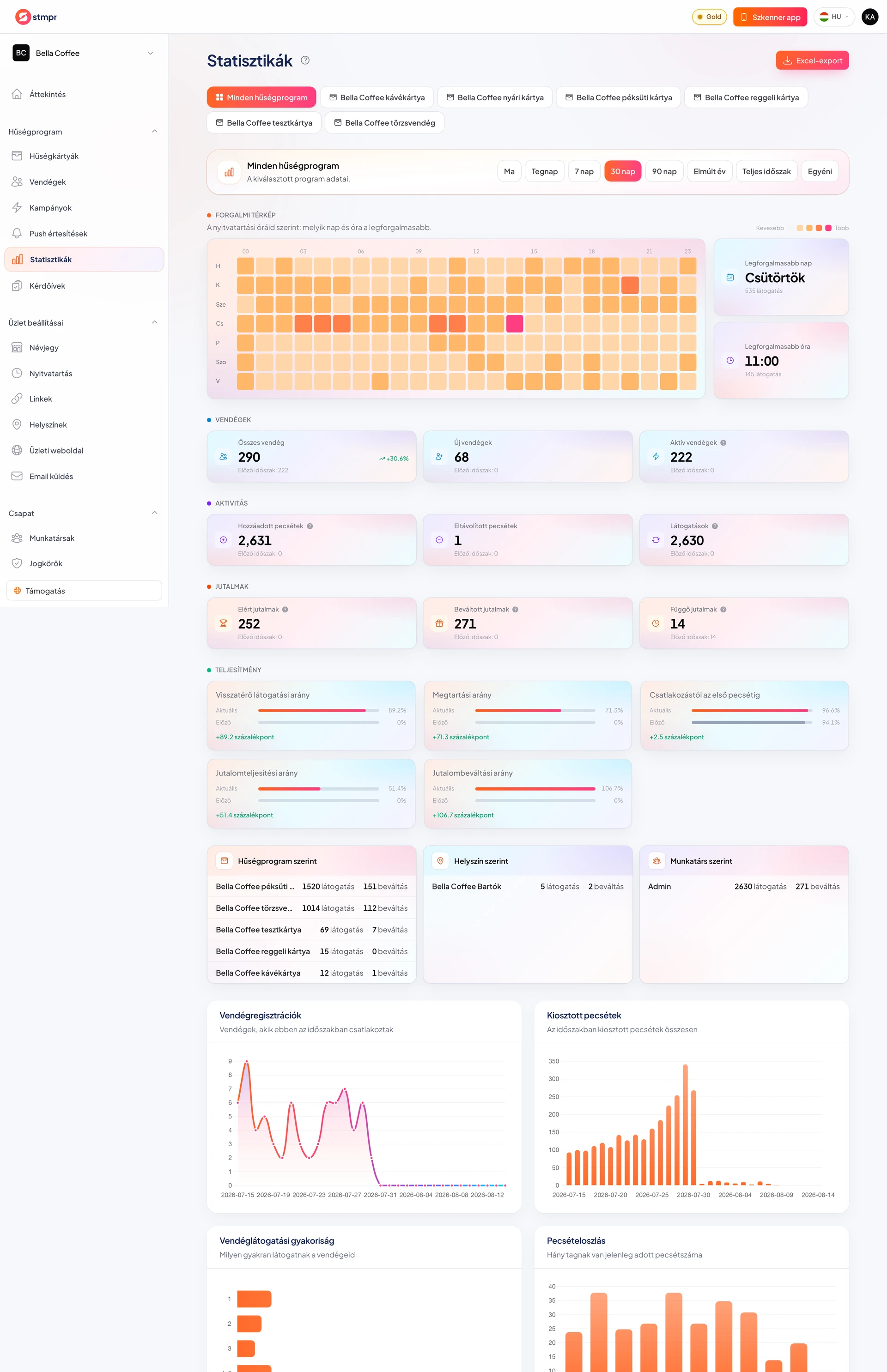Open the HU language dropdown
This screenshot has height=1372, width=887.
coord(834,17)
